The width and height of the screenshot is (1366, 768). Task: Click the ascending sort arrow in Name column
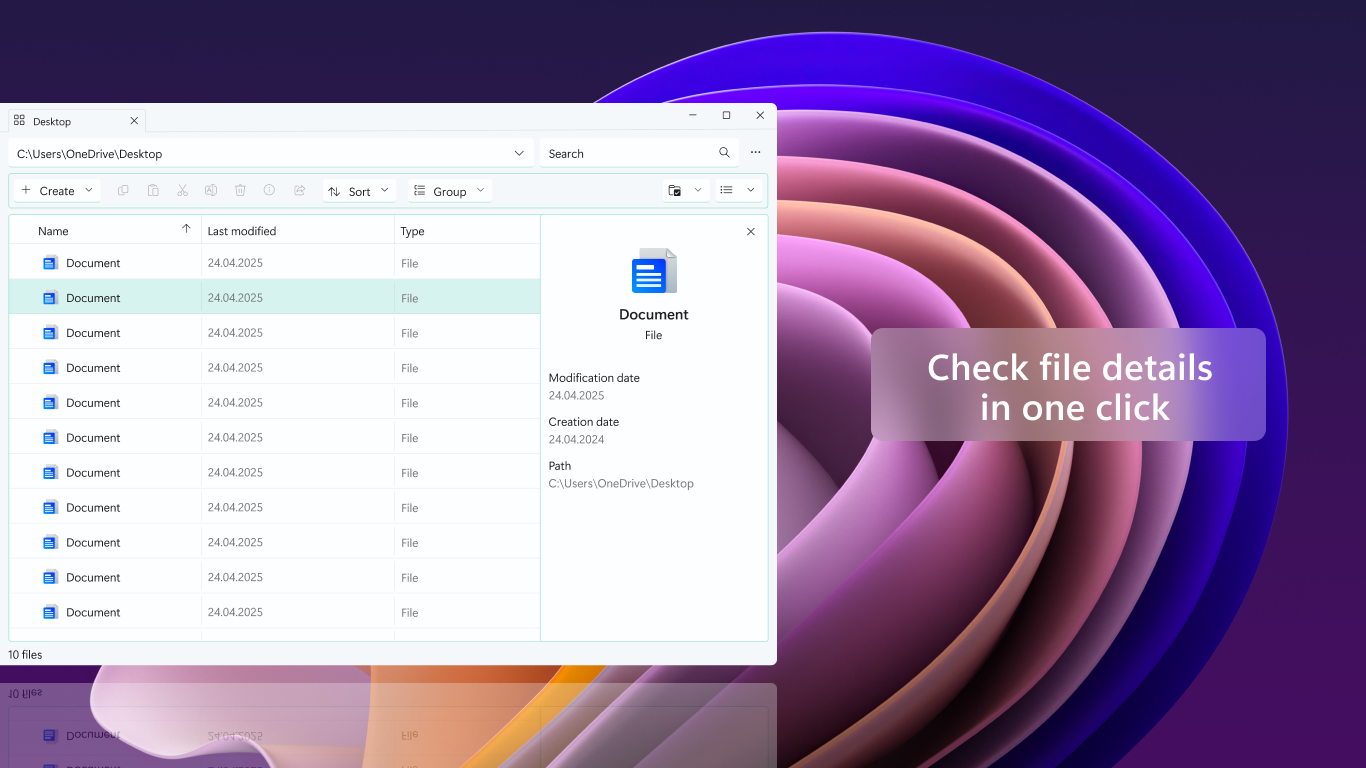[x=186, y=229]
